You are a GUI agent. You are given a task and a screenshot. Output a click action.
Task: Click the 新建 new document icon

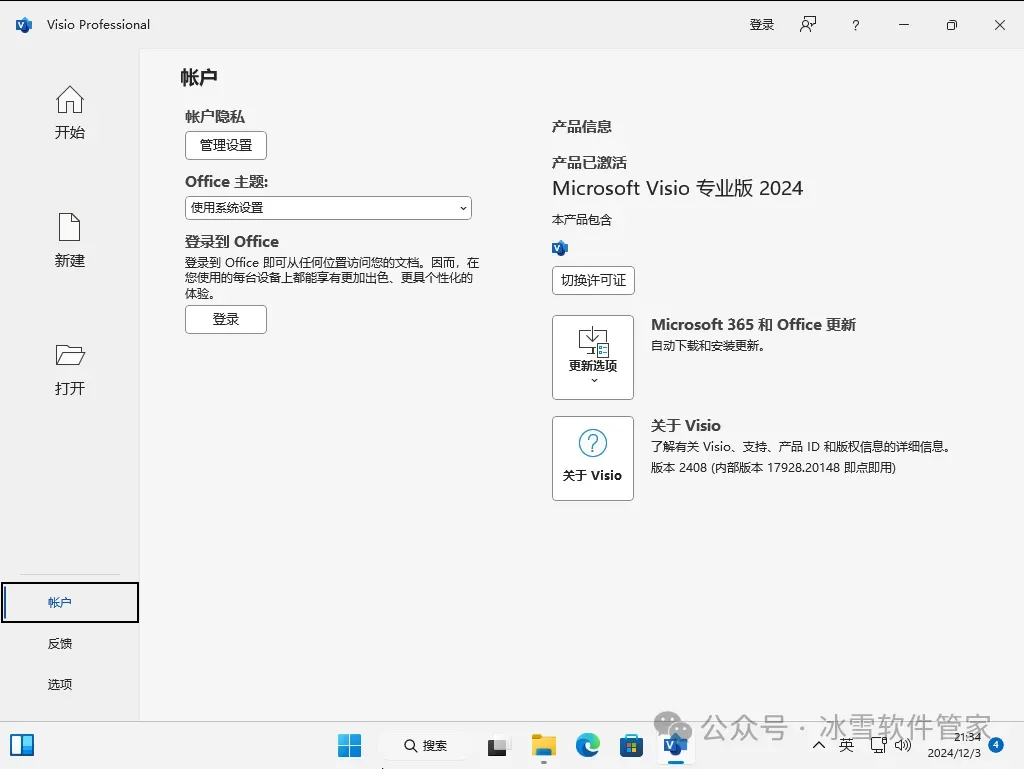point(69,240)
